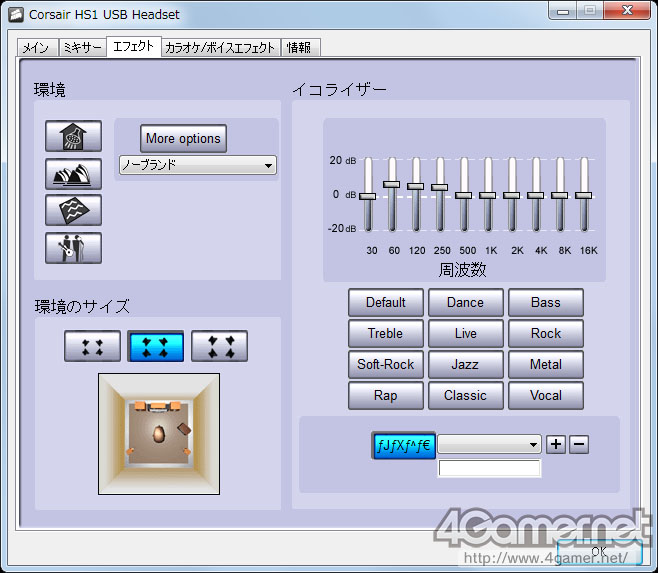Select the large environment size button
The width and height of the screenshot is (658, 573).
click(219, 346)
